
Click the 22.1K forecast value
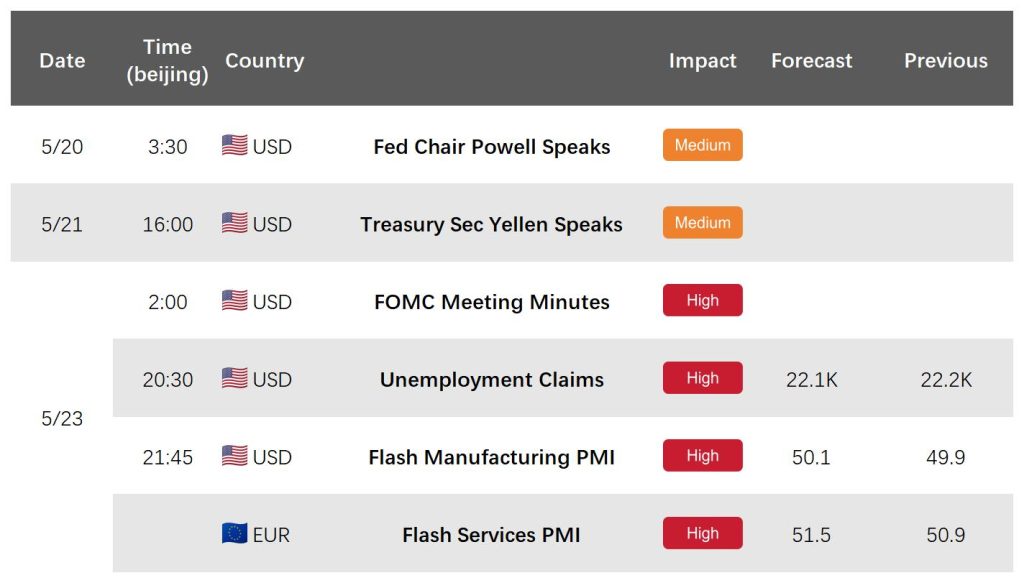[812, 380]
